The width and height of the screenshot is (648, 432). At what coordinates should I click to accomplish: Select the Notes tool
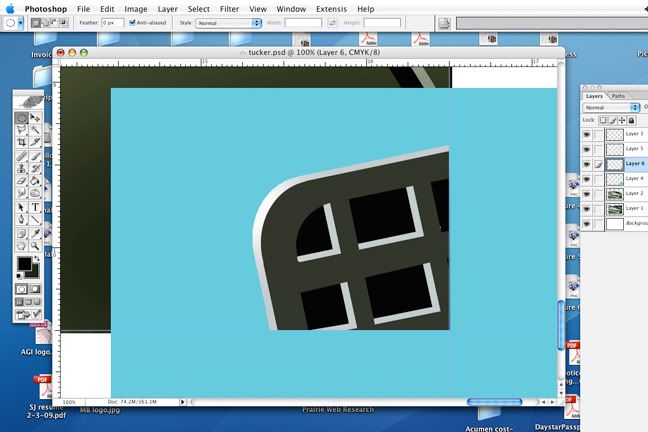[x=21, y=234]
